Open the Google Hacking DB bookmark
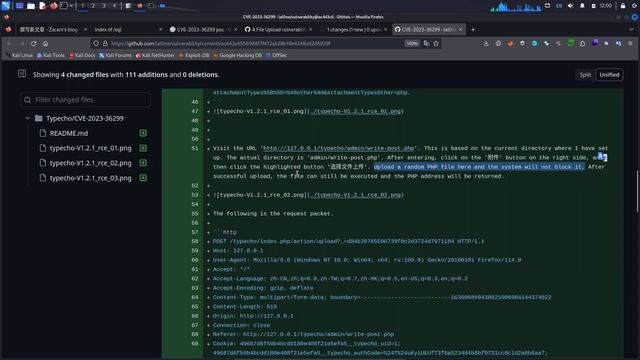Image resolution: width=640 pixels, height=360 pixels. click(x=238, y=55)
